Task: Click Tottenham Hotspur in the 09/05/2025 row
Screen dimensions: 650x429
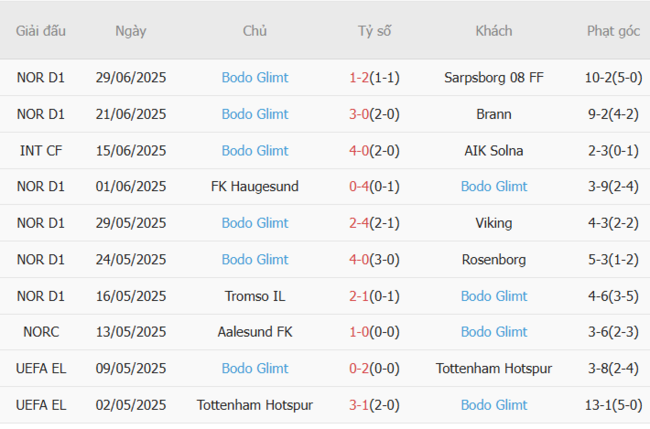Action: click(x=494, y=368)
